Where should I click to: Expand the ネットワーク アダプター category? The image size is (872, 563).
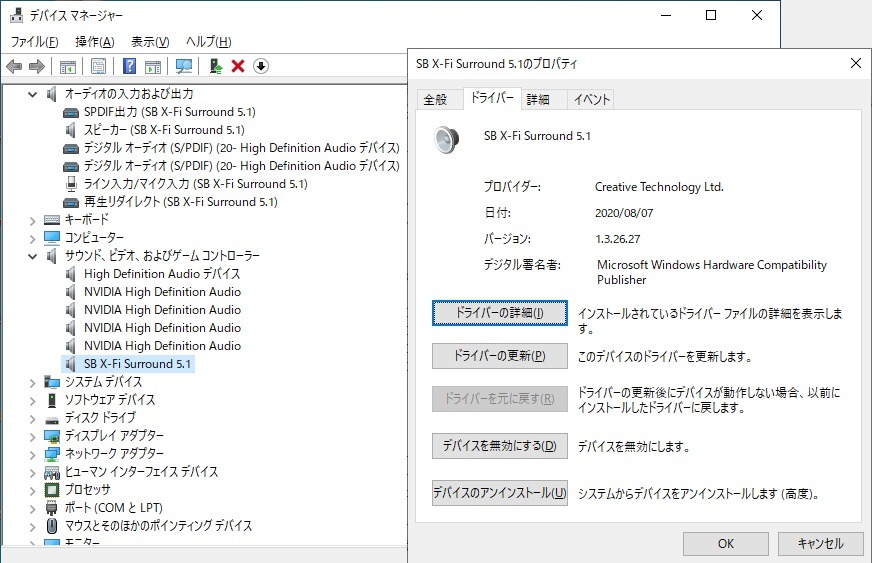click(x=33, y=454)
